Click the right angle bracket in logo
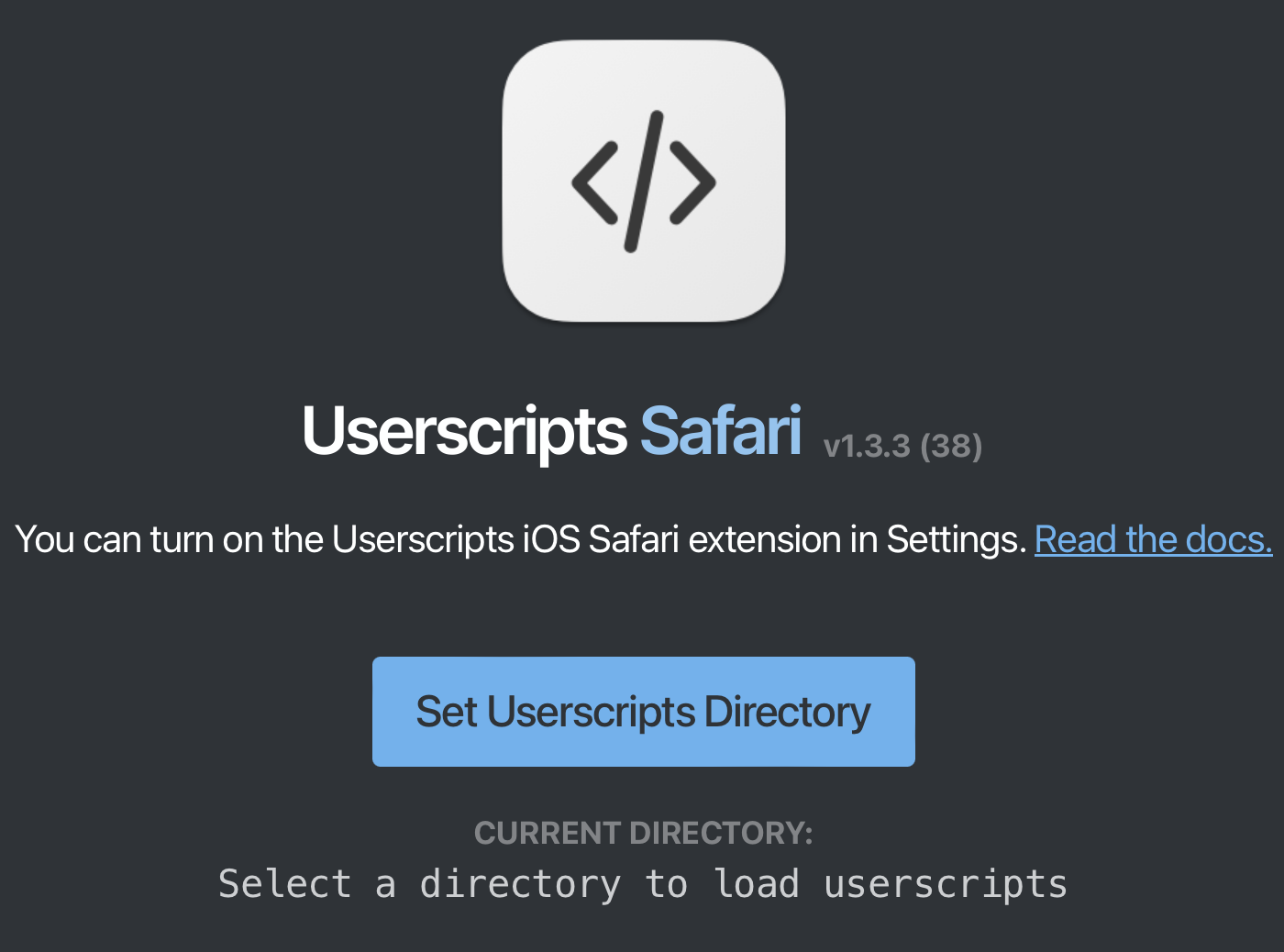The image size is (1284, 952). [692, 182]
